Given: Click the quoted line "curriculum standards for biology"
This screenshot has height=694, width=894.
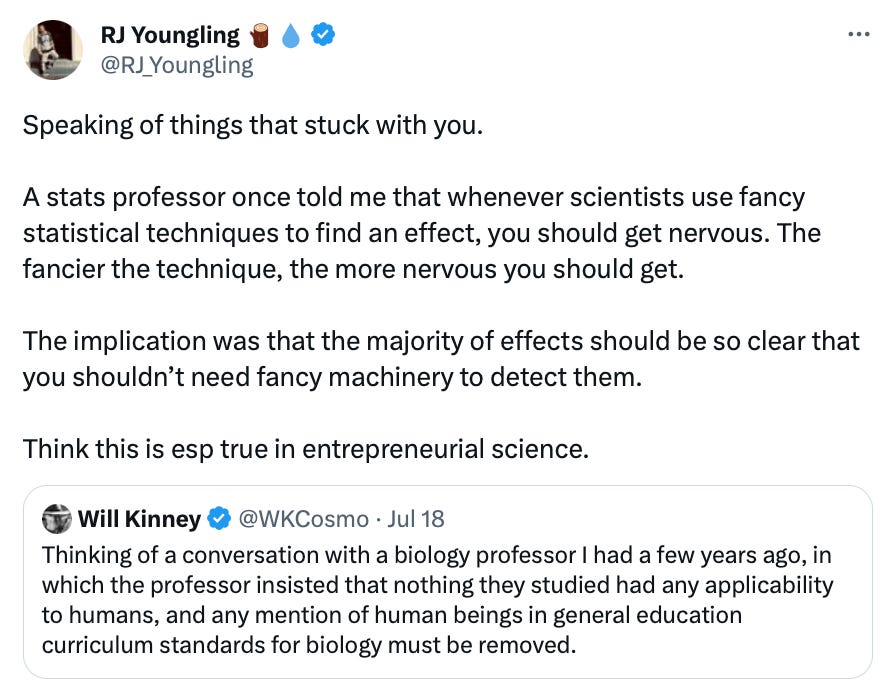Looking at the screenshot, I should click(309, 643).
